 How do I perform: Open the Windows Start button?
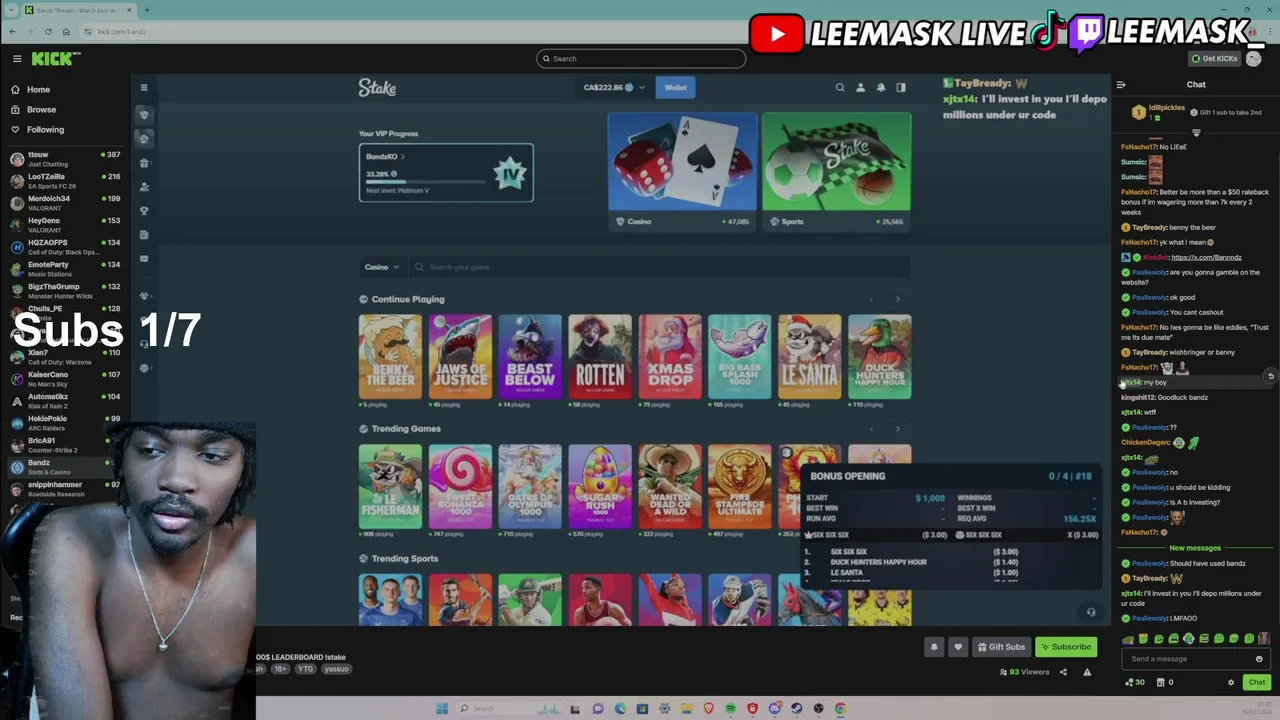tap(441, 709)
